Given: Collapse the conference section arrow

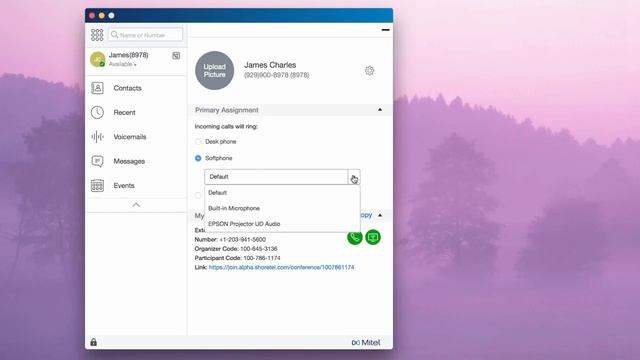Looking at the screenshot, I should [380, 215].
